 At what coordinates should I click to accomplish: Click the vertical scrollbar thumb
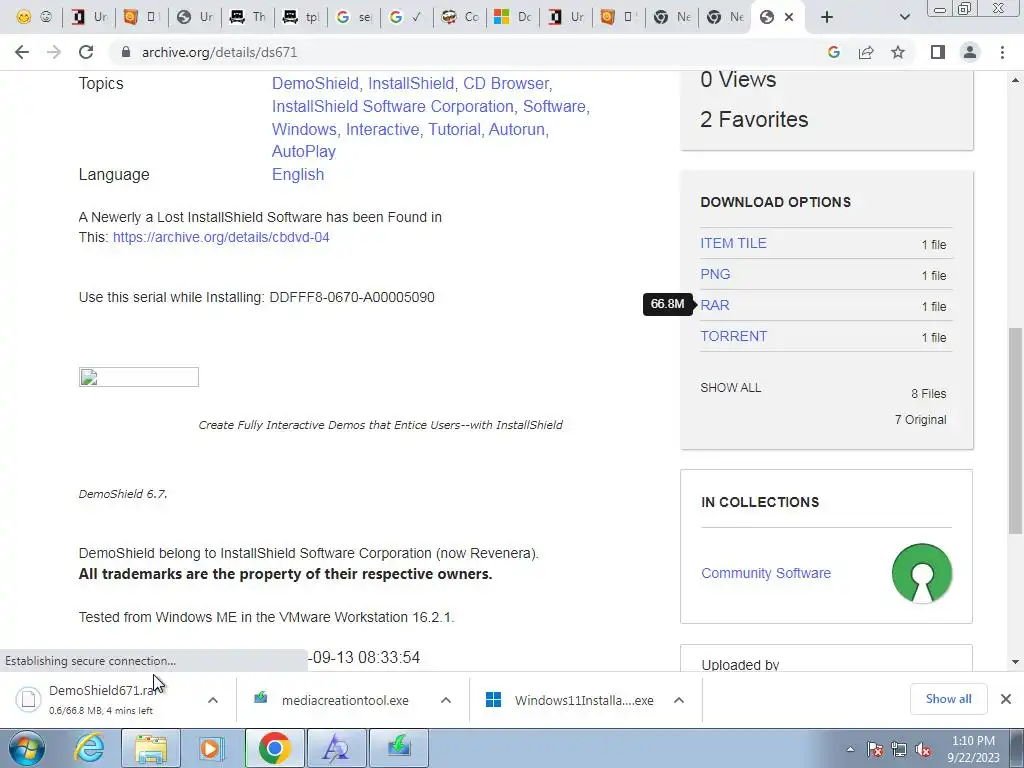(x=1016, y=431)
